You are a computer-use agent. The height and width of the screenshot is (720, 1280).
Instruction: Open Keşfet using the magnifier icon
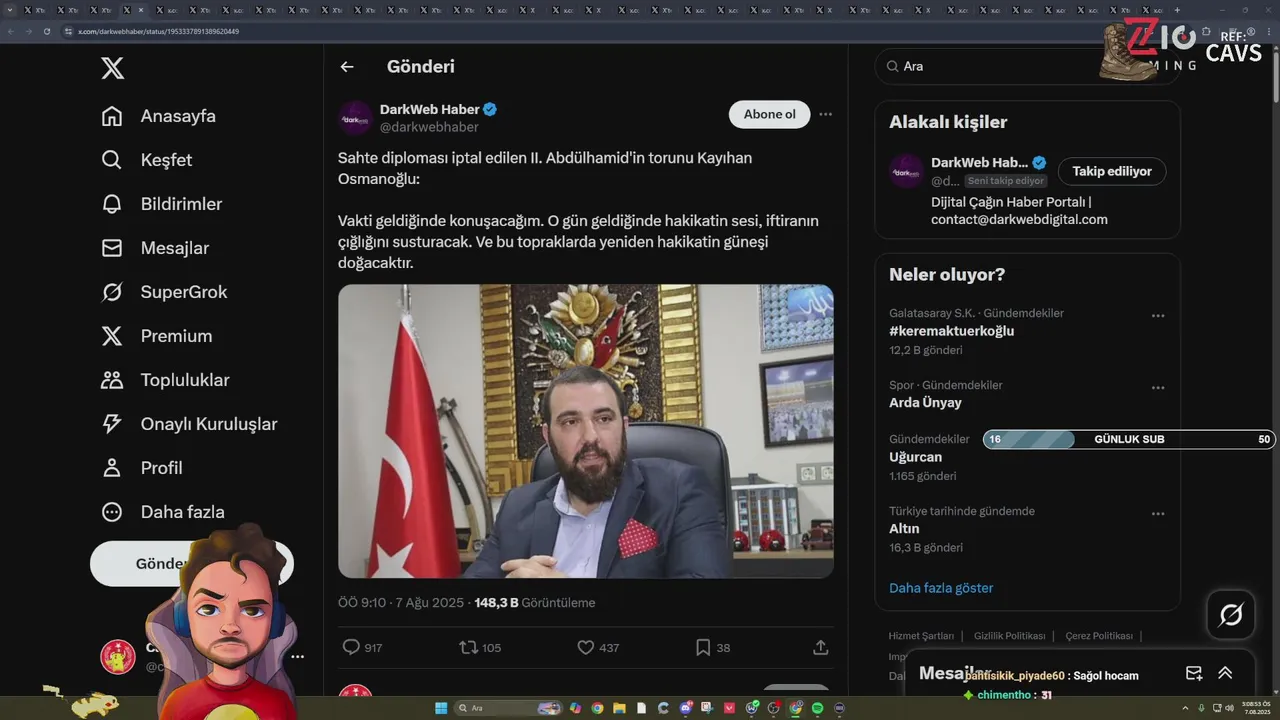[x=112, y=160]
